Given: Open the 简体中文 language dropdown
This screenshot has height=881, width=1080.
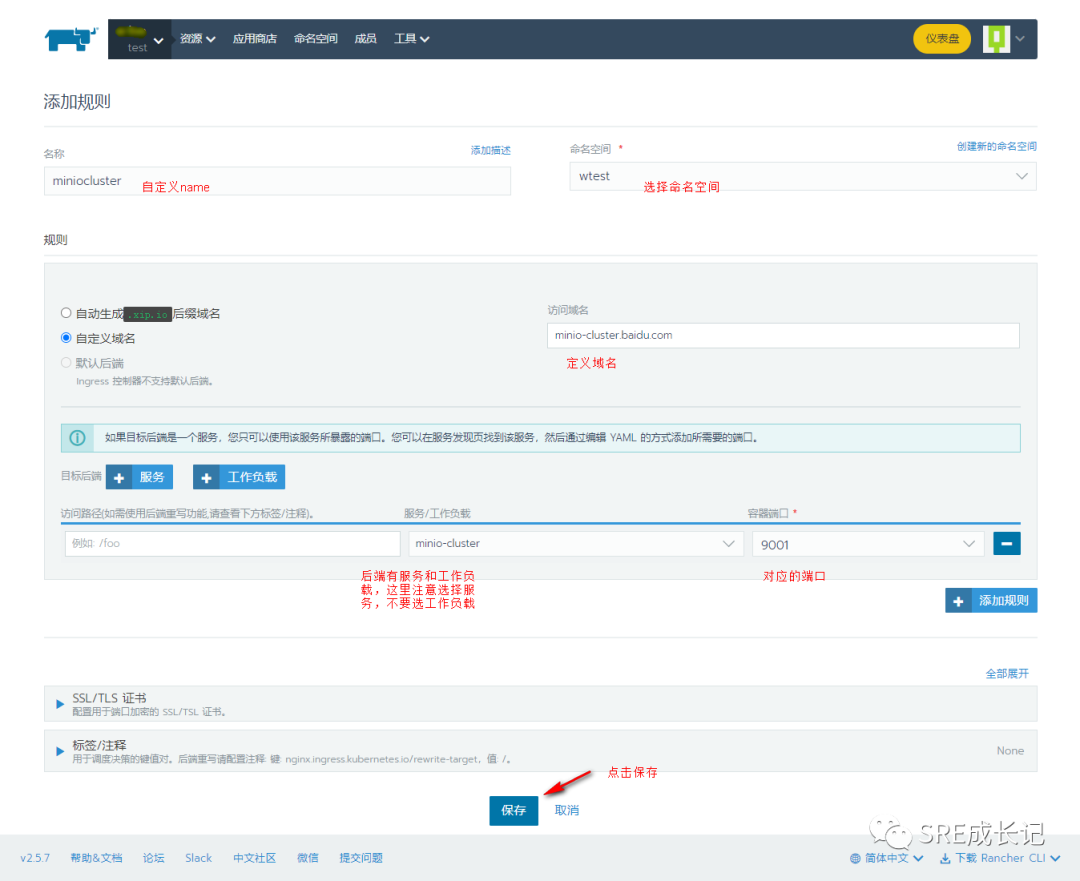Looking at the screenshot, I should coord(886,858).
